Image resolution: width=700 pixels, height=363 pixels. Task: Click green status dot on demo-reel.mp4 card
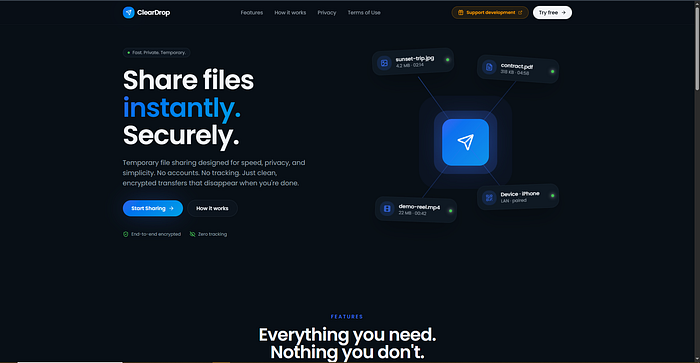point(450,211)
